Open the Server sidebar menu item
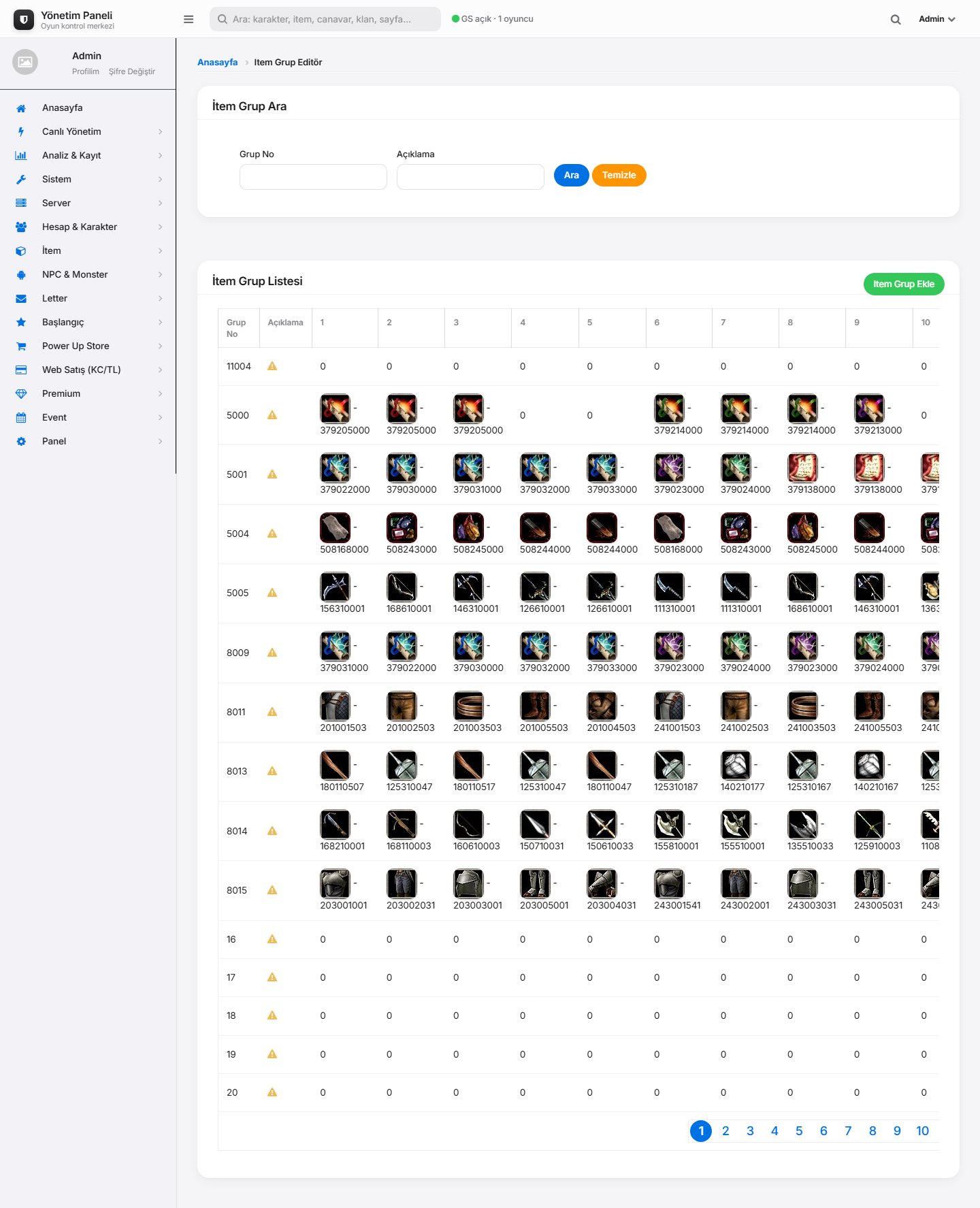The height and width of the screenshot is (1208, 980). point(88,203)
